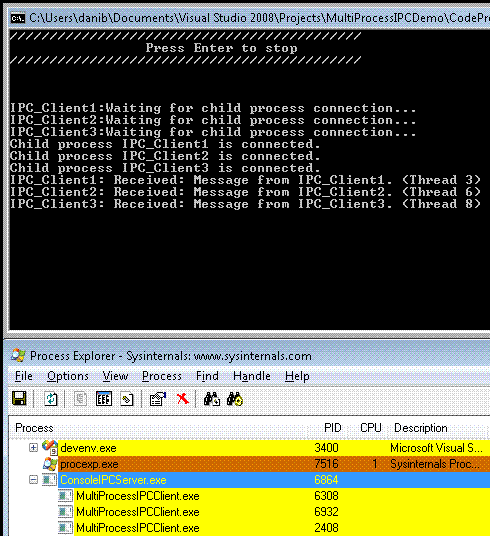Open the Help menu

pos(297,376)
